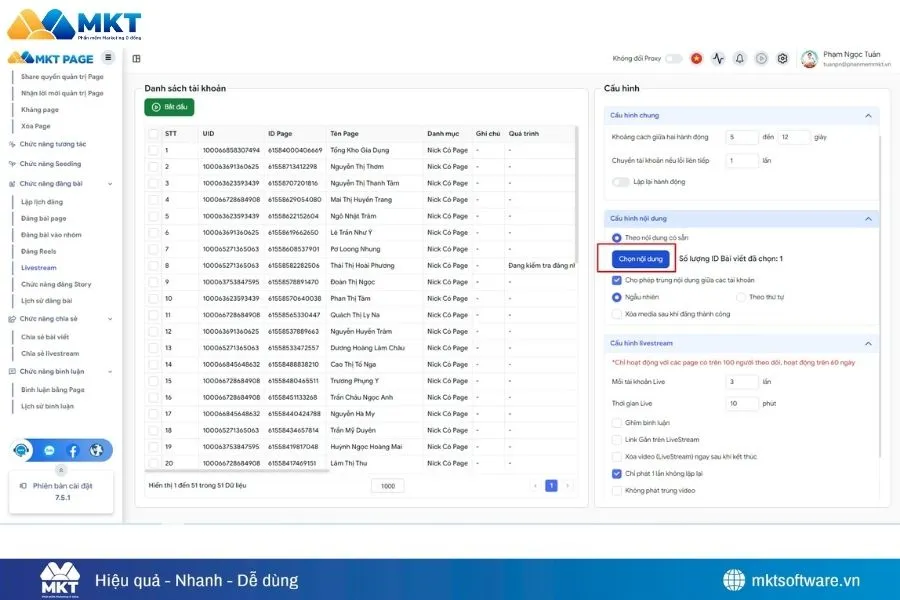Screen dimensions: 900x600
Task: Open settings via the gear icon
Action: (782, 59)
